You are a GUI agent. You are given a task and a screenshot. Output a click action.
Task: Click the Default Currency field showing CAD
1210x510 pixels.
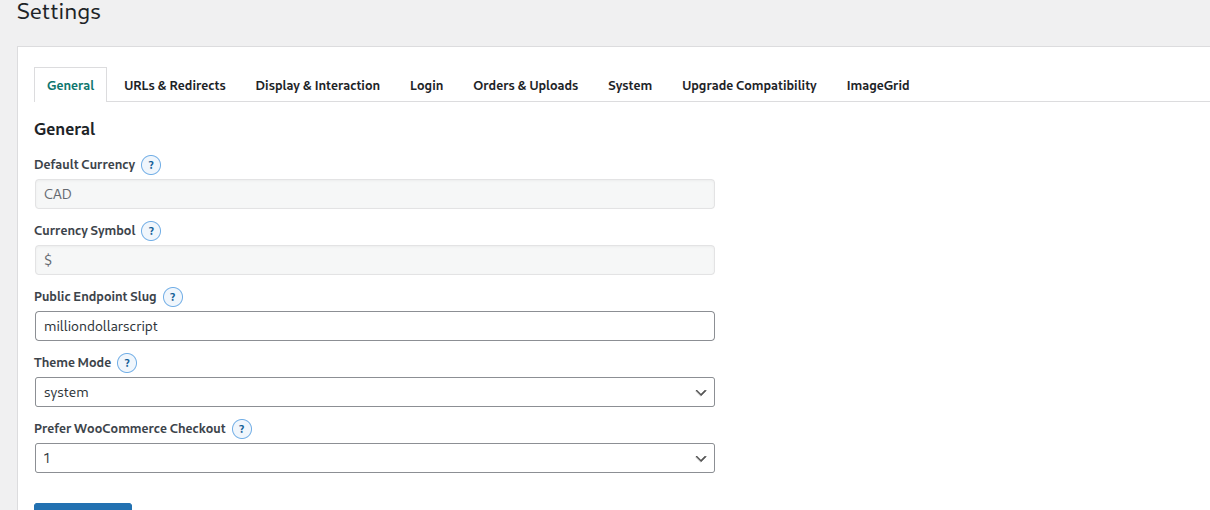(374, 194)
